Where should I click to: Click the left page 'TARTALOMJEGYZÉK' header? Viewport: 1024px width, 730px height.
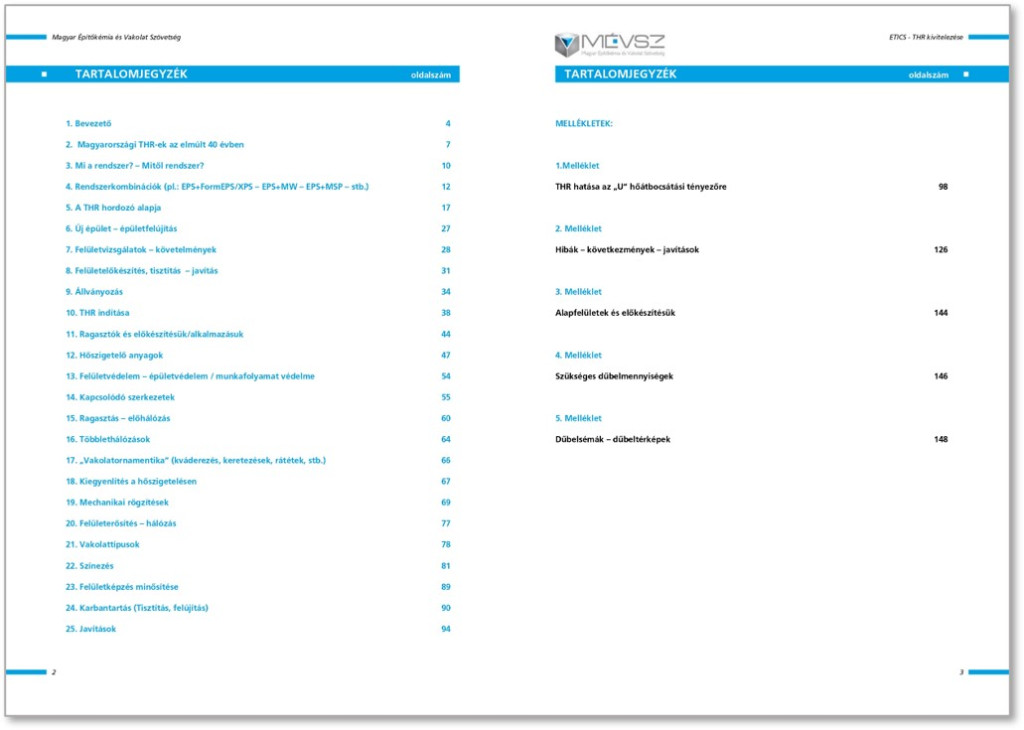131,74
